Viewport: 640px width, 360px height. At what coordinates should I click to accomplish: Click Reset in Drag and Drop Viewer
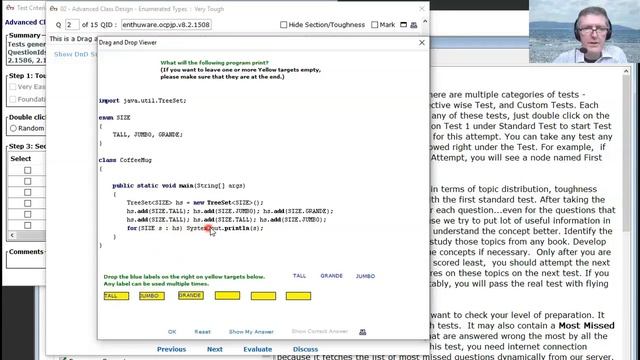click(202, 332)
